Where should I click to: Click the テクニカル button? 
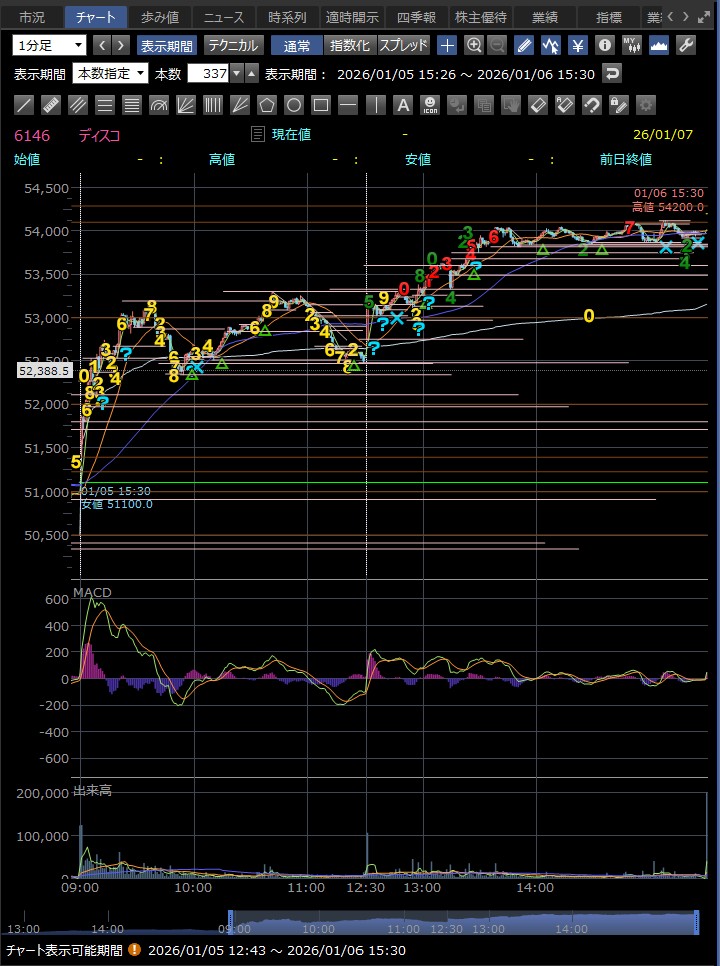233,45
